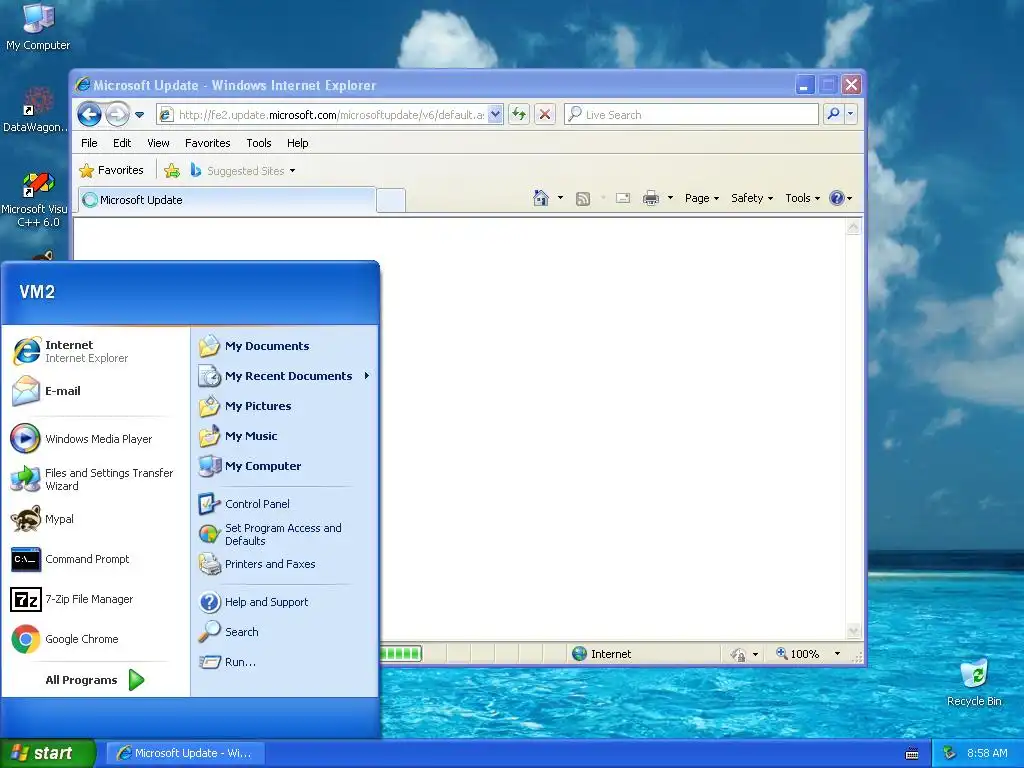1024x768 pixels.
Task: Launch Windows Media Player from Start menu
Action: tap(95, 439)
